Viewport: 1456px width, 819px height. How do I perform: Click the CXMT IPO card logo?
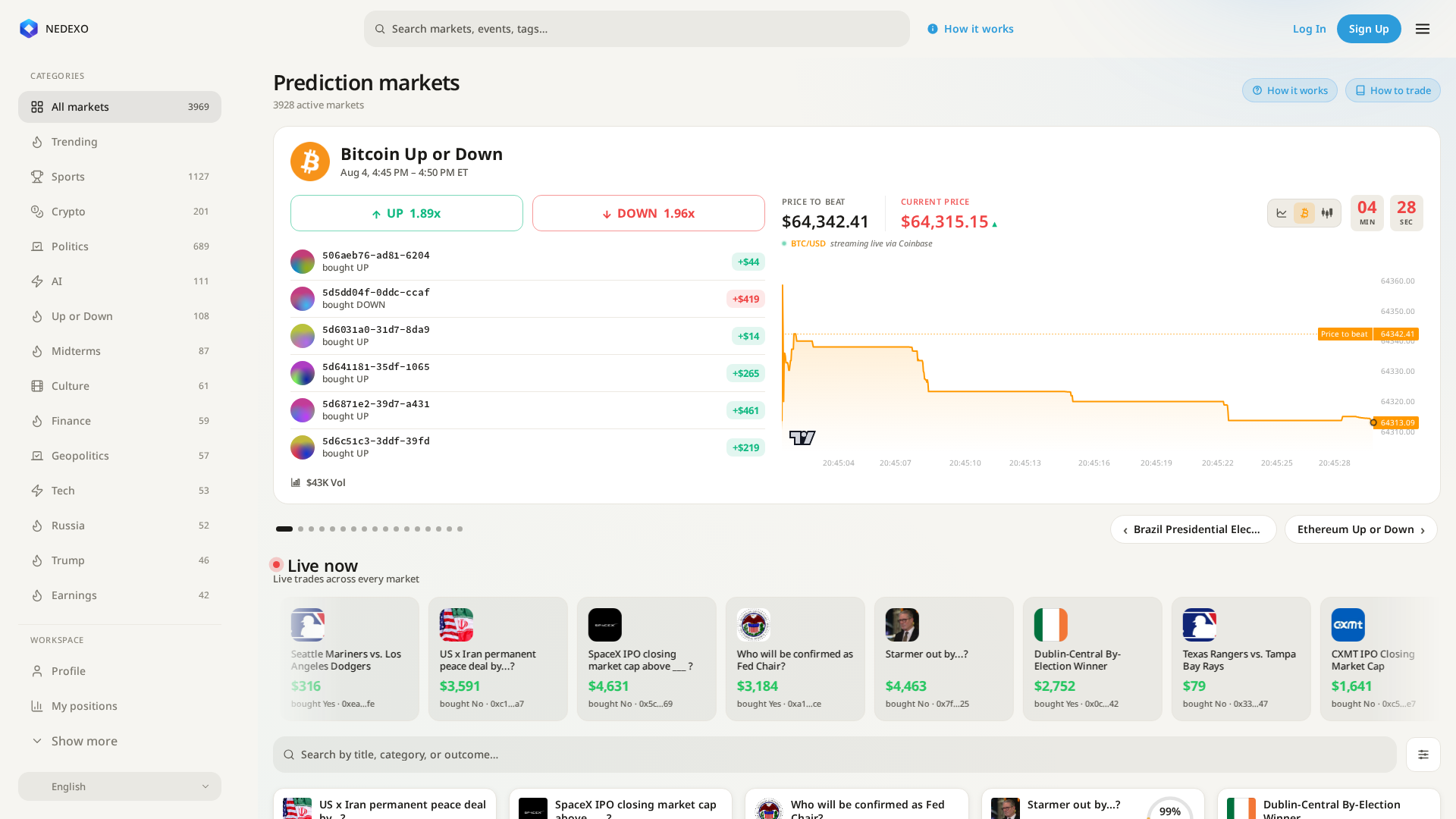(1348, 625)
